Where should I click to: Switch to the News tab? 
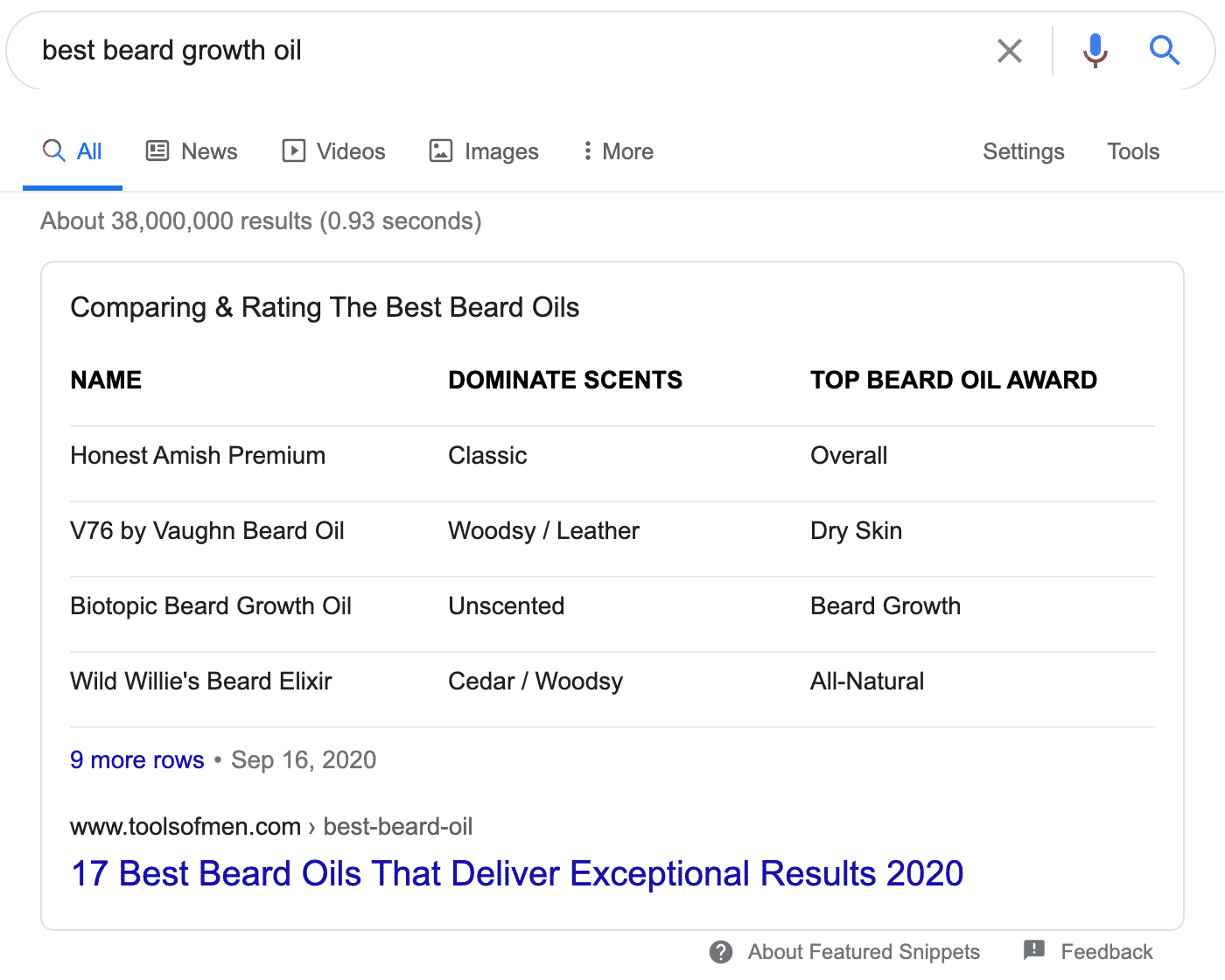point(209,151)
